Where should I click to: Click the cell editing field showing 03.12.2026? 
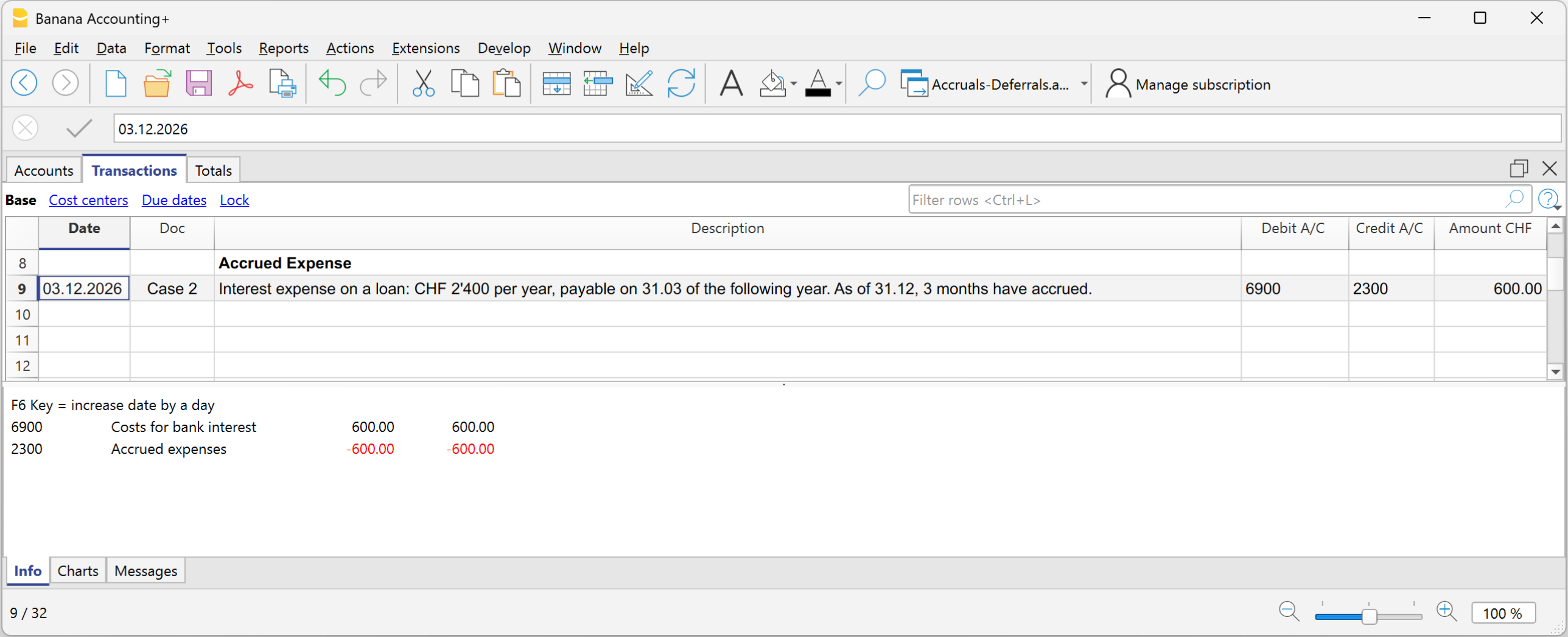(837, 128)
